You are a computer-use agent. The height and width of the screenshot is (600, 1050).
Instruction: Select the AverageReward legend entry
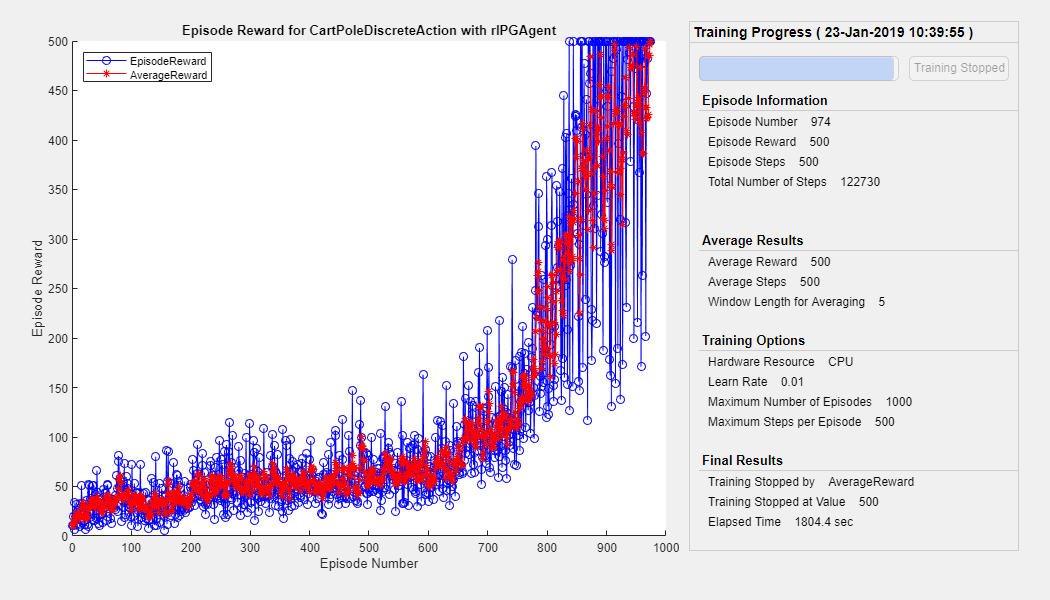pos(147,75)
